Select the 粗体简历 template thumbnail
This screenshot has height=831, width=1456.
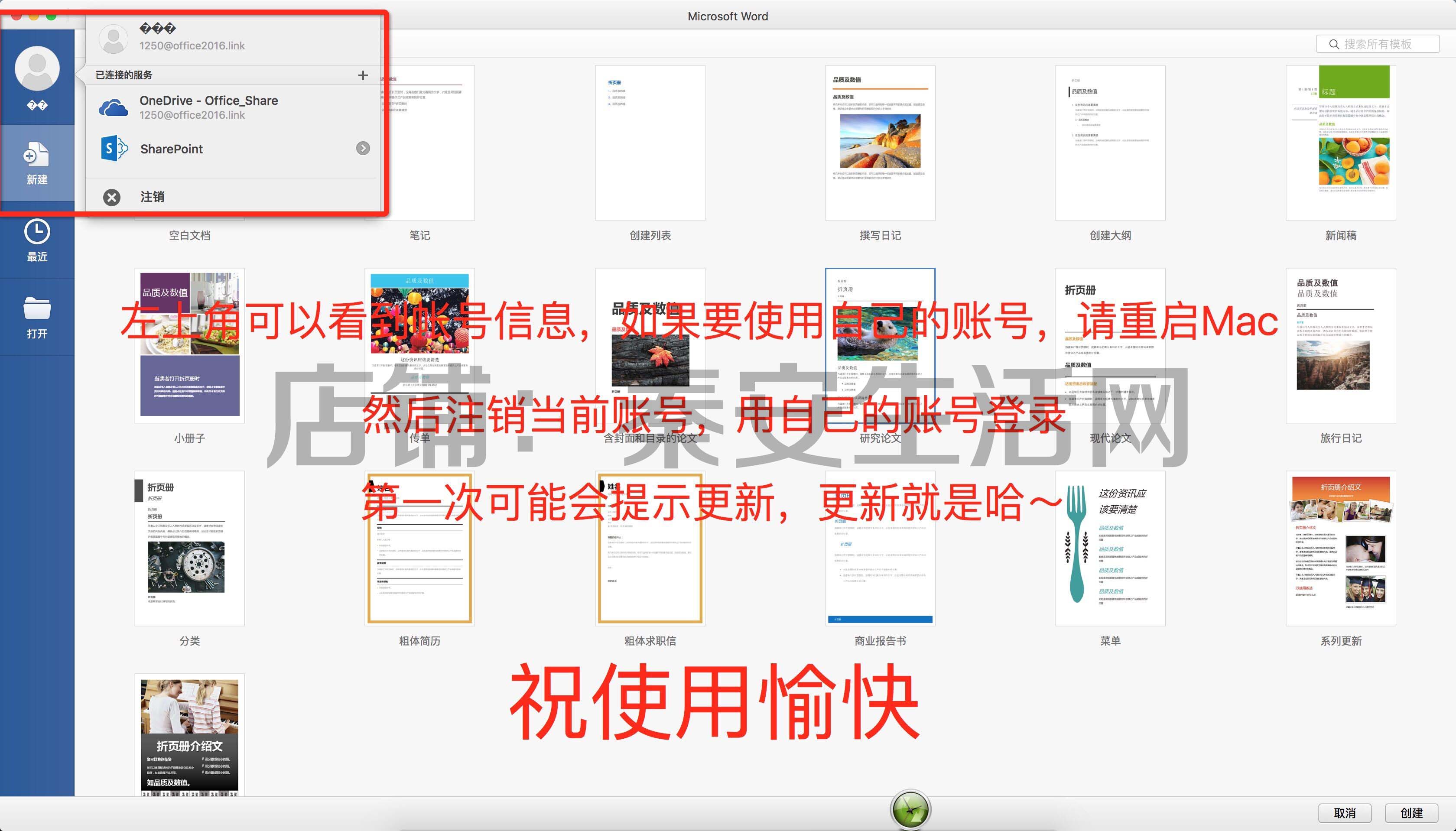click(x=419, y=548)
